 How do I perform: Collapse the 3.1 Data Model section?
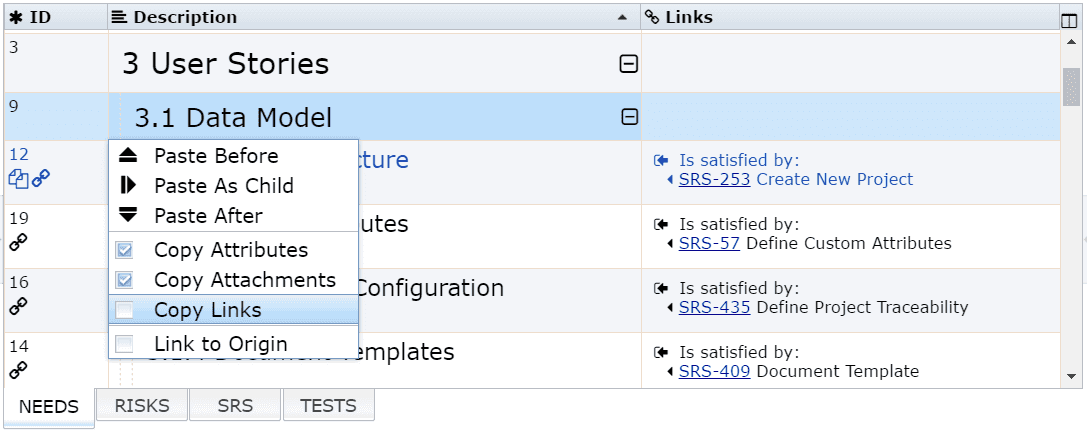[x=629, y=116]
